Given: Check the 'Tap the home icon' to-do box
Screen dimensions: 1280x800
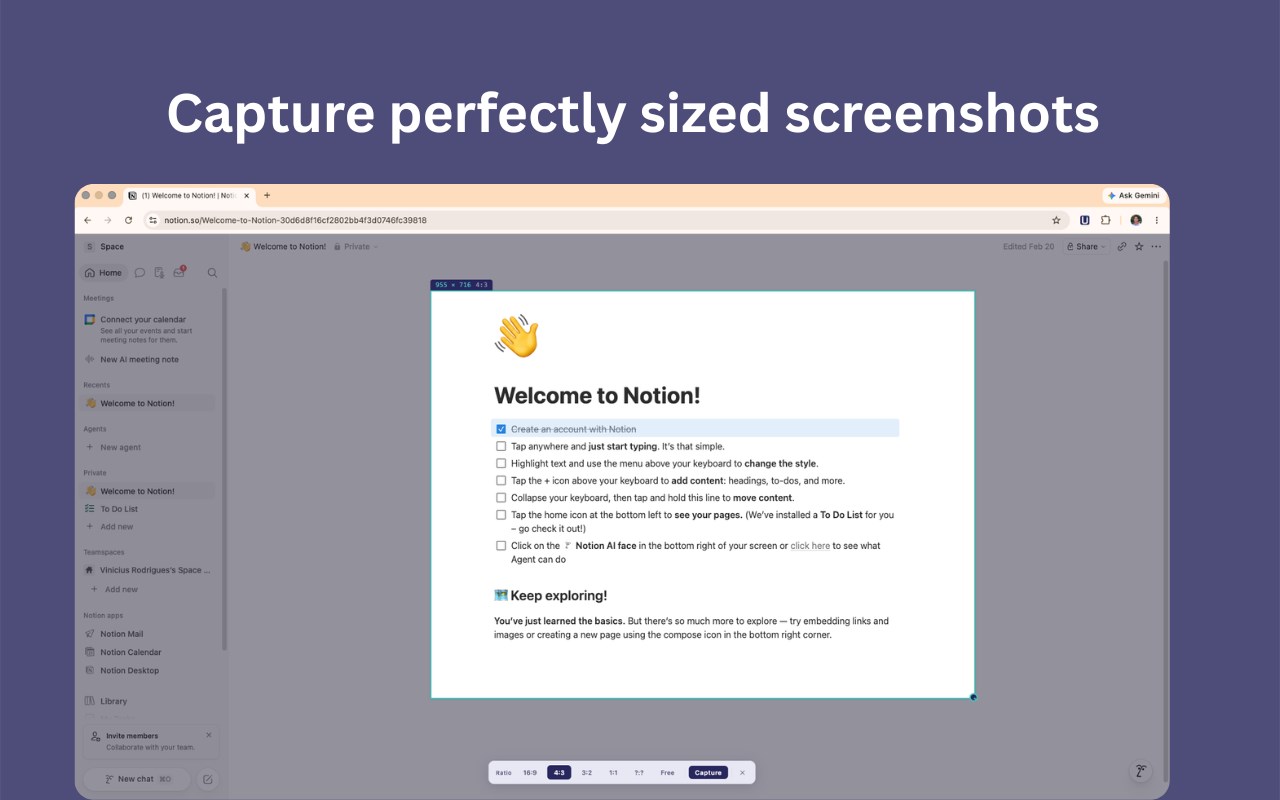Looking at the screenshot, I should coord(501,515).
